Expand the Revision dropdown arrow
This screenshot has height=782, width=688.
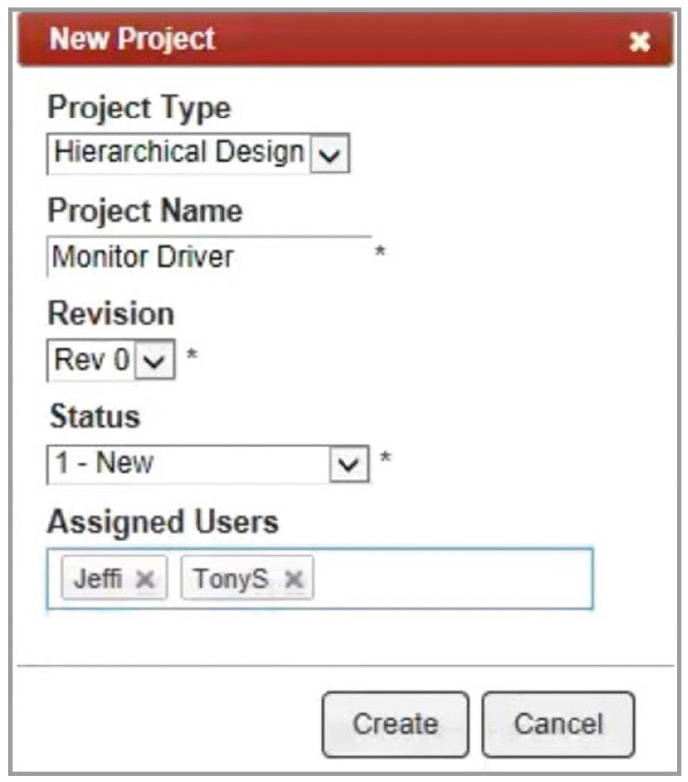click(x=155, y=360)
